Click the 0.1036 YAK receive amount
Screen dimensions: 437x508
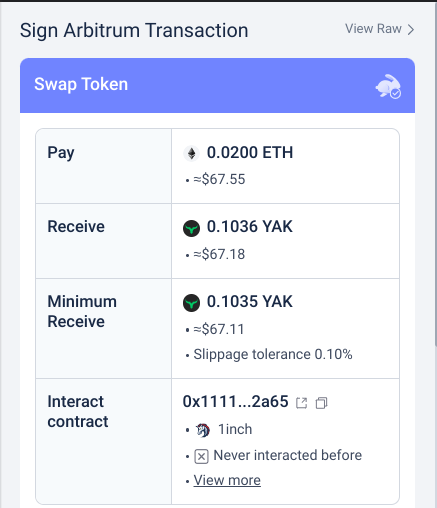(250, 227)
